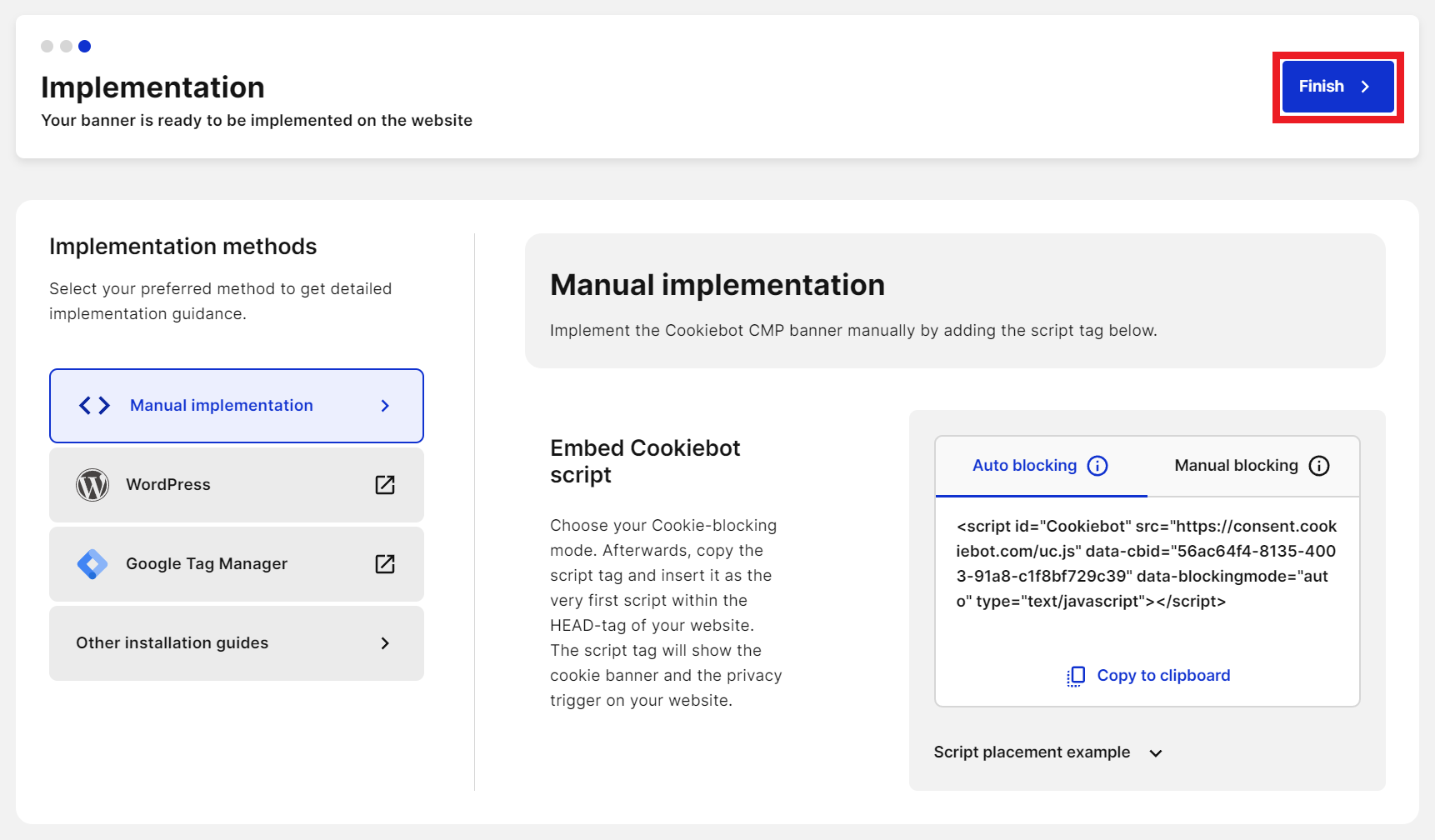Image resolution: width=1435 pixels, height=840 pixels.
Task: Switch to the Manual blocking tab
Action: (1236, 466)
